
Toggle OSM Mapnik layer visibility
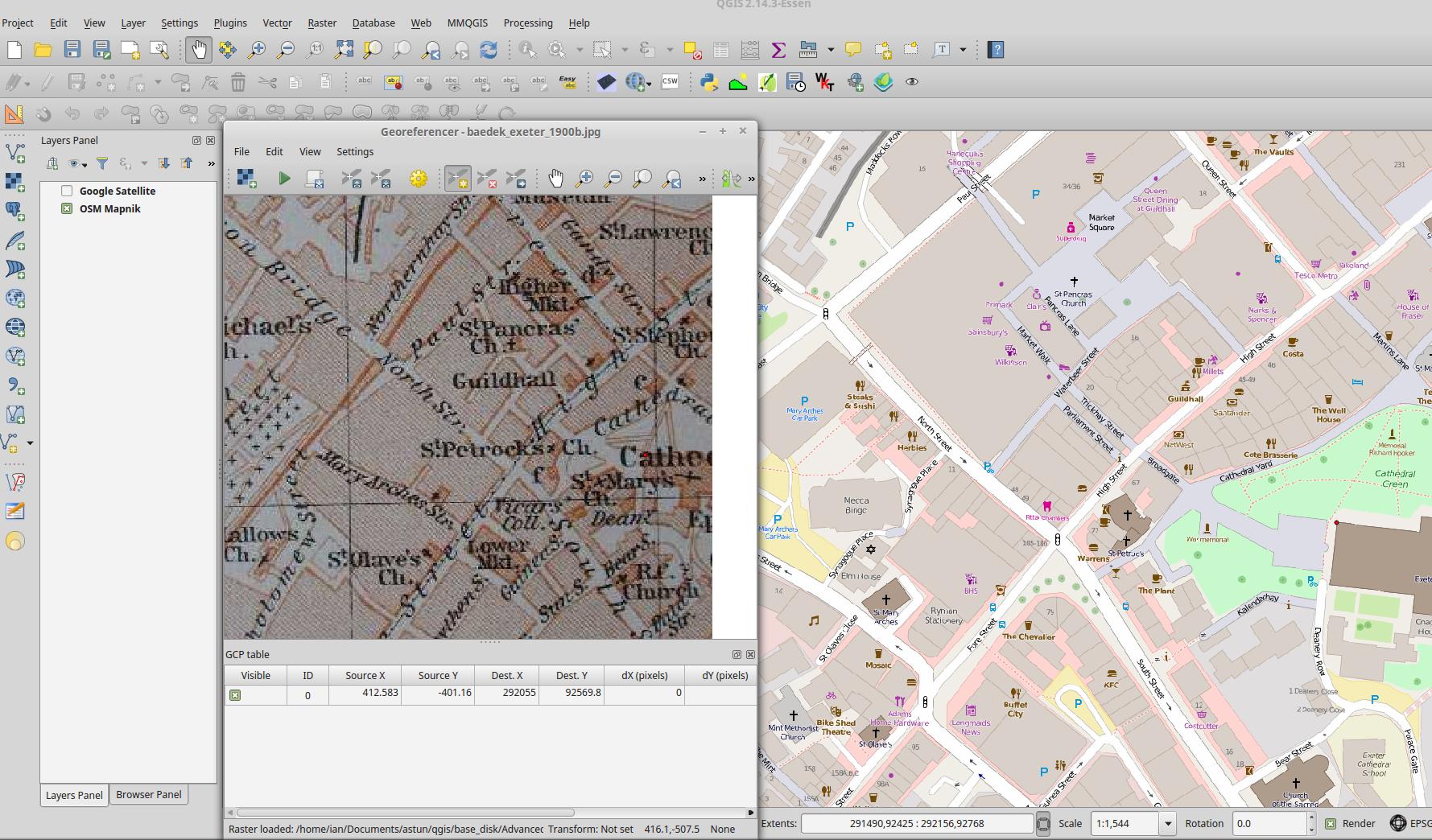pos(67,208)
